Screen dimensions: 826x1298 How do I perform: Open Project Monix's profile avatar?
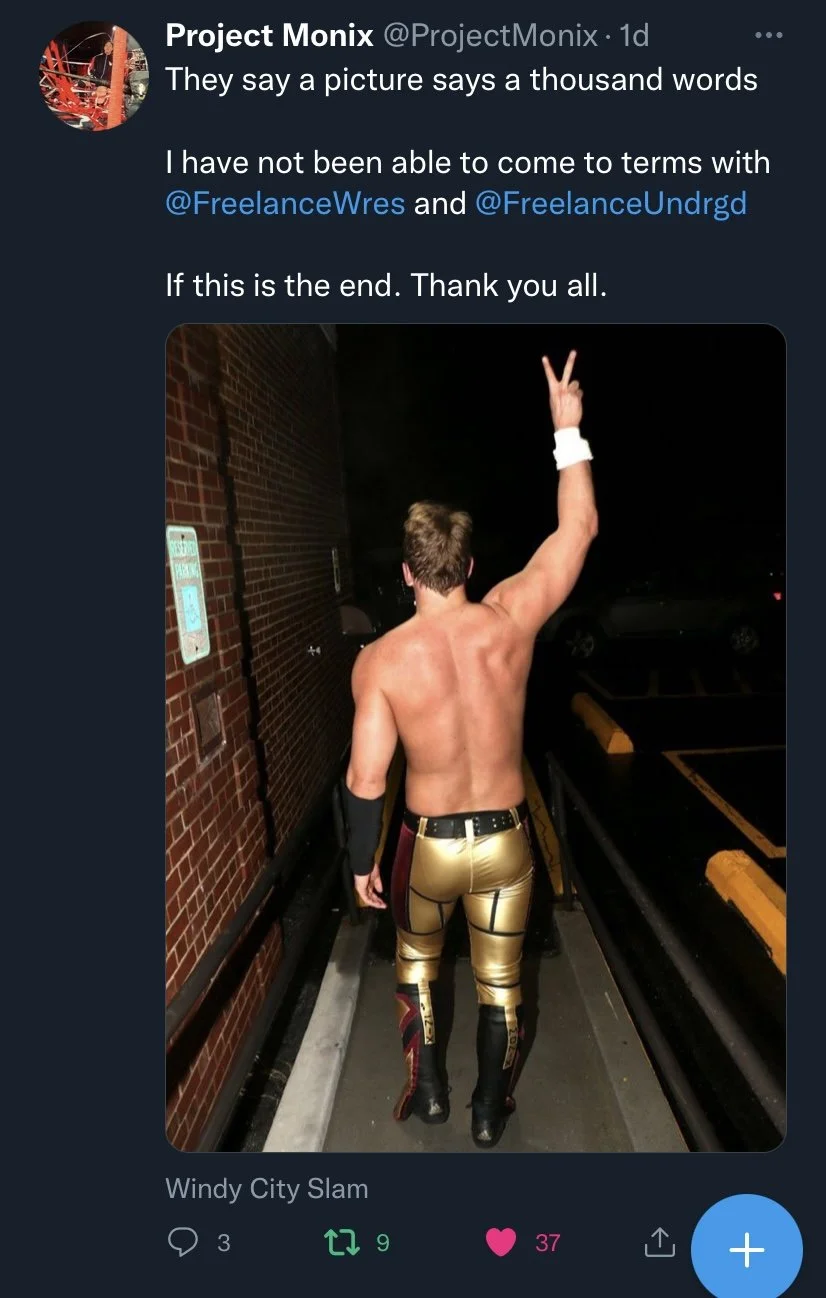coord(94,75)
